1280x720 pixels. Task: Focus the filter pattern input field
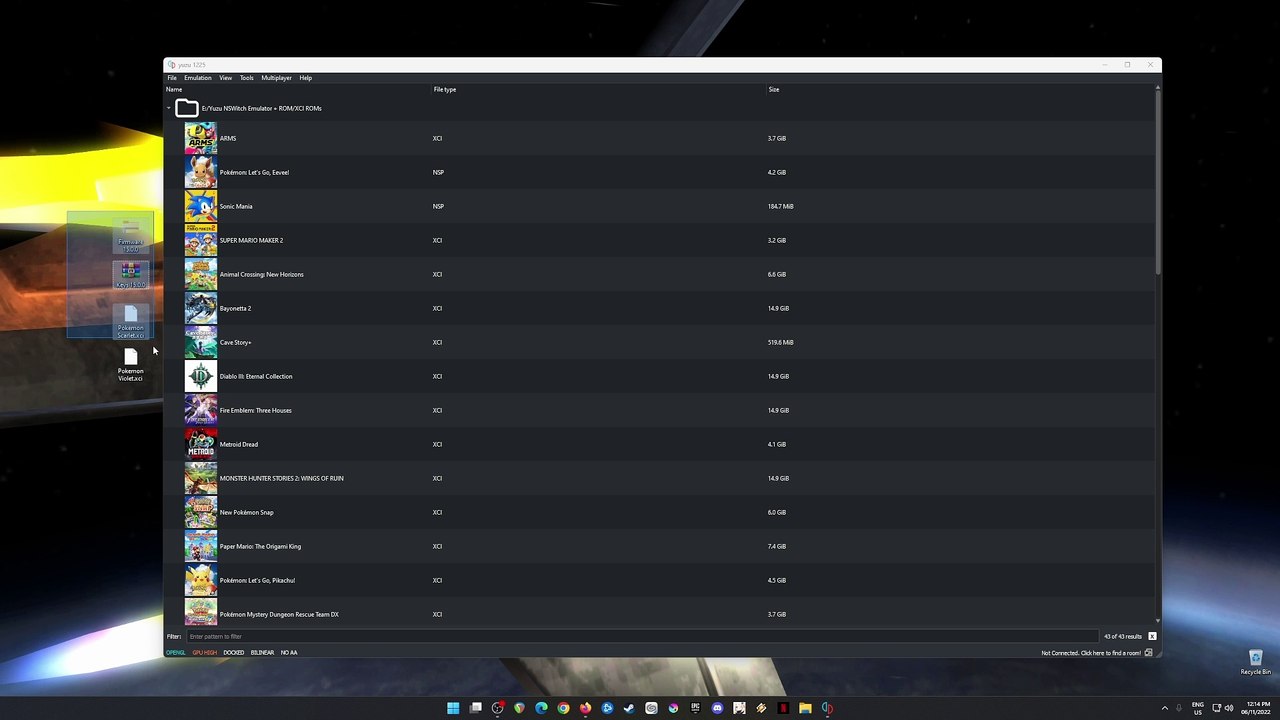point(642,636)
